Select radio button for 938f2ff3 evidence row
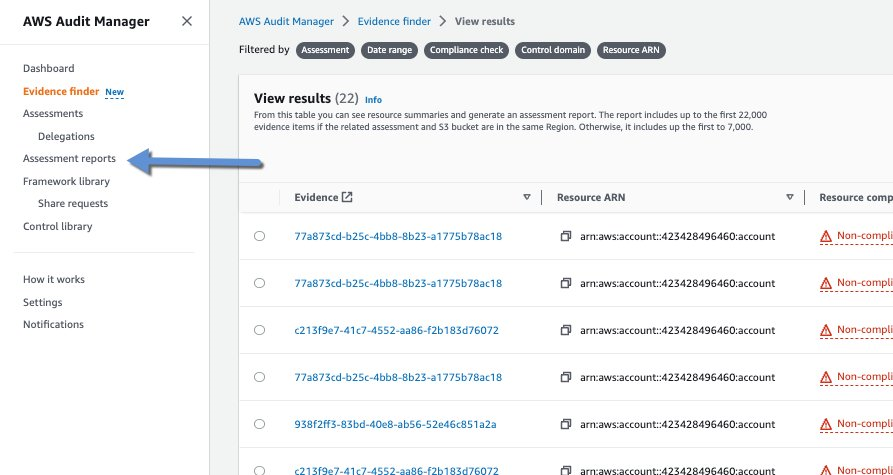893x475 pixels. click(260, 424)
